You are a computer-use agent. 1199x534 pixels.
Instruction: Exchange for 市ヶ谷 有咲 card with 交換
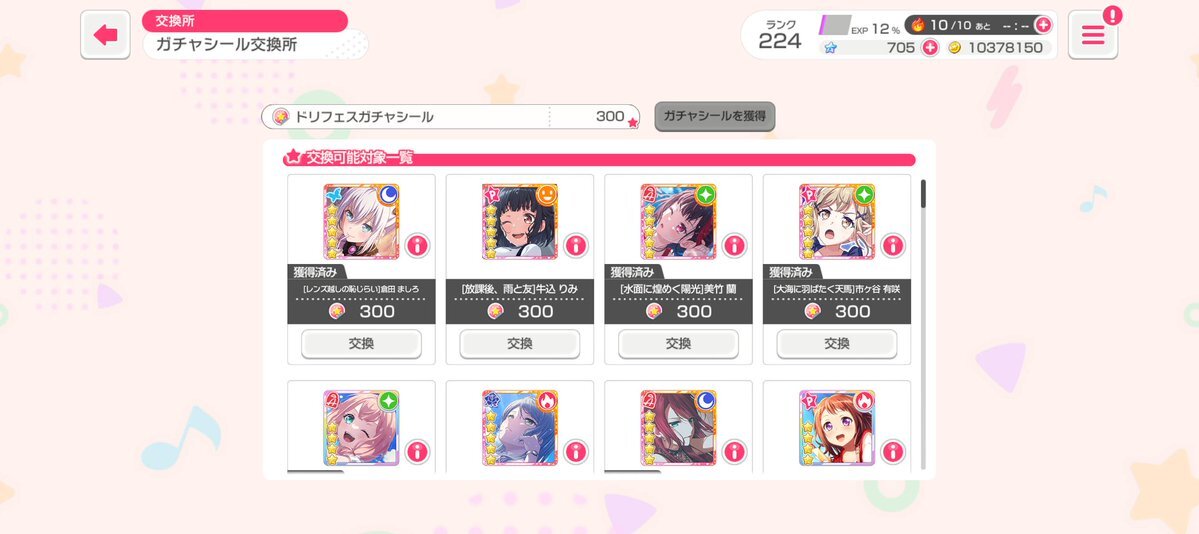[x=837, y=344]
